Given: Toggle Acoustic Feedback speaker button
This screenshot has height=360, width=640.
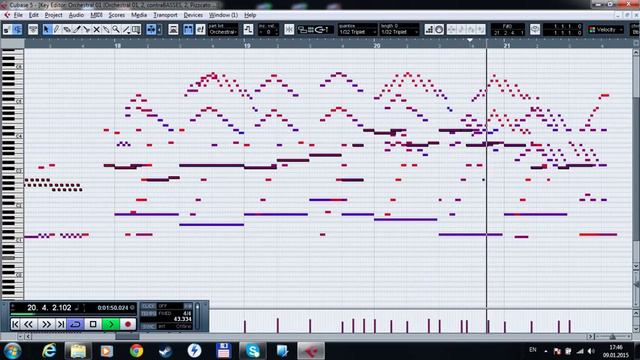Looking at the screenshot, I should point(18,30).
